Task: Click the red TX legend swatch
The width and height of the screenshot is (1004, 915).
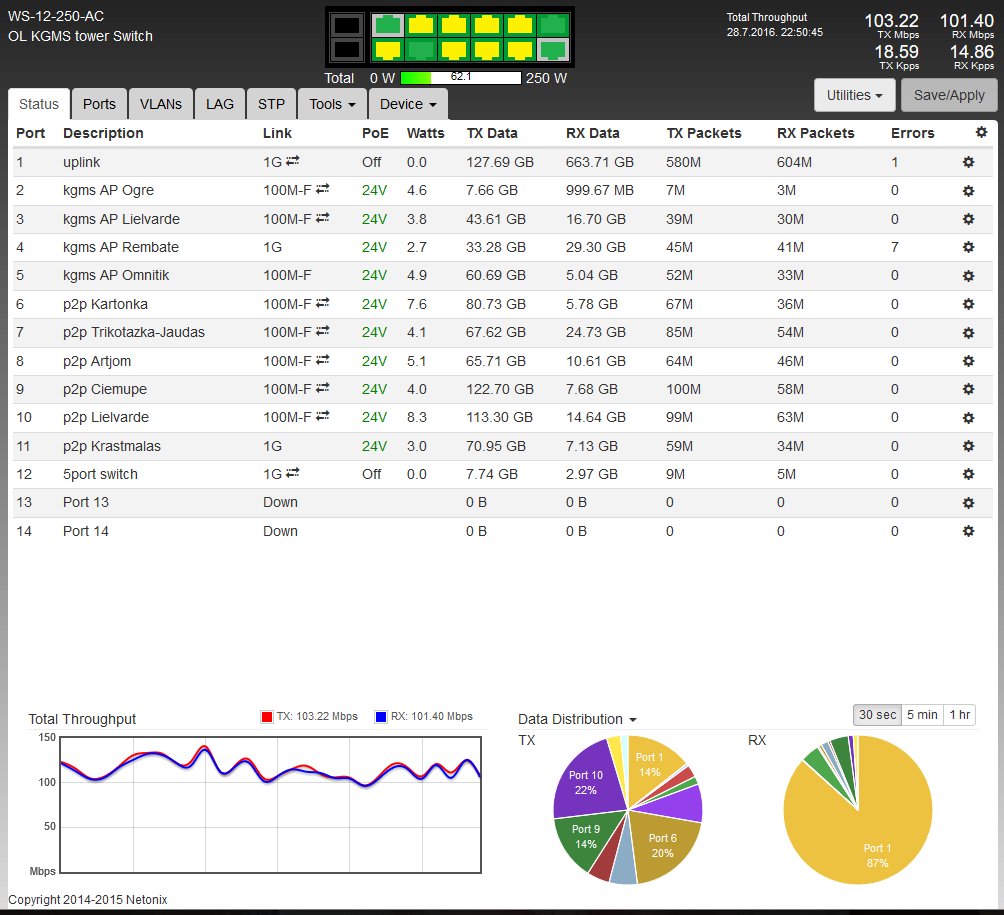Action: [267, 717]
